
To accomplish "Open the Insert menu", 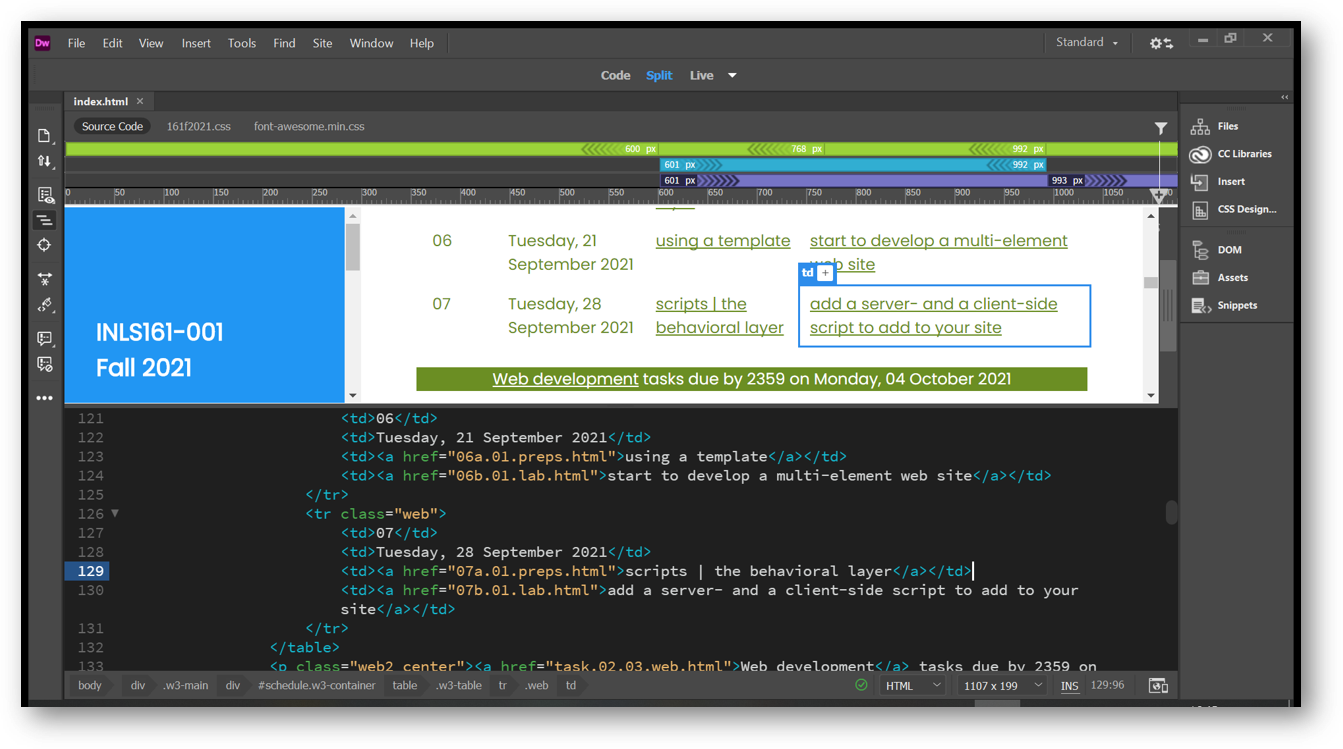I will (196, 44).
